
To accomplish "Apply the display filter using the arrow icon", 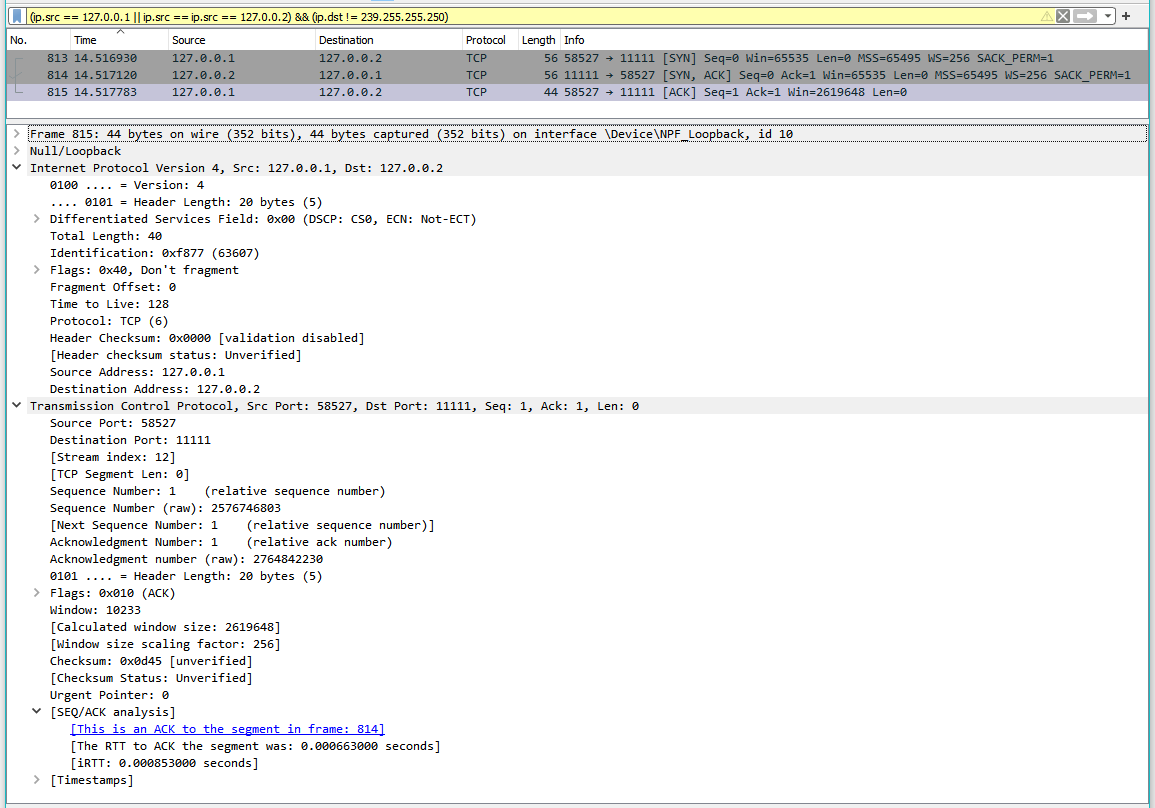I will click(x=1083, y=15).
